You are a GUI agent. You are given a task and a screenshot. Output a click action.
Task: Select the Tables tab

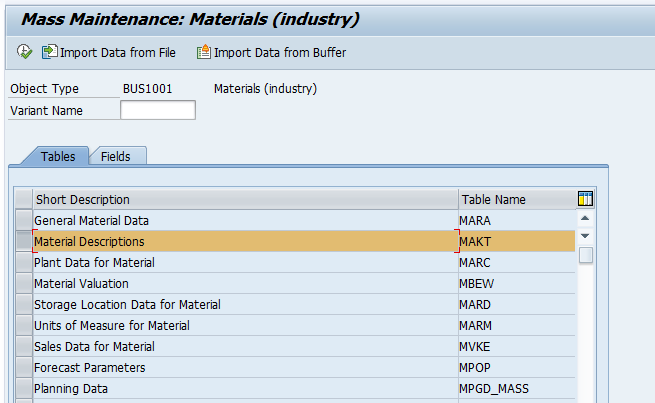pos(57,157)
